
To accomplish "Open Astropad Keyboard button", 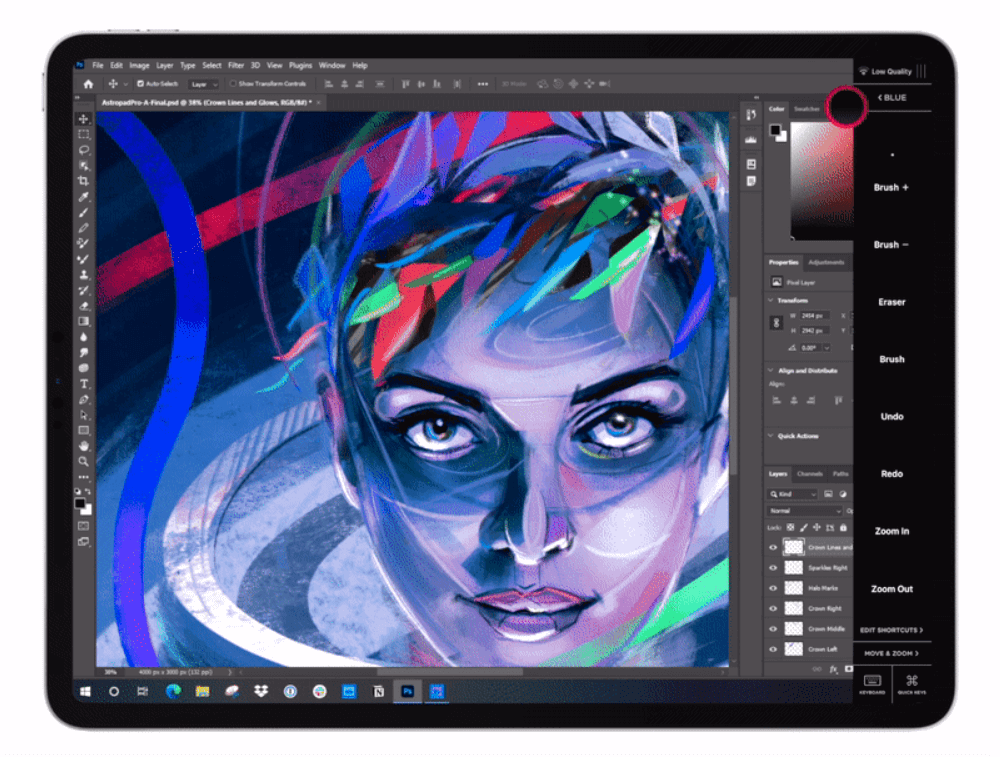I will 872,684.
